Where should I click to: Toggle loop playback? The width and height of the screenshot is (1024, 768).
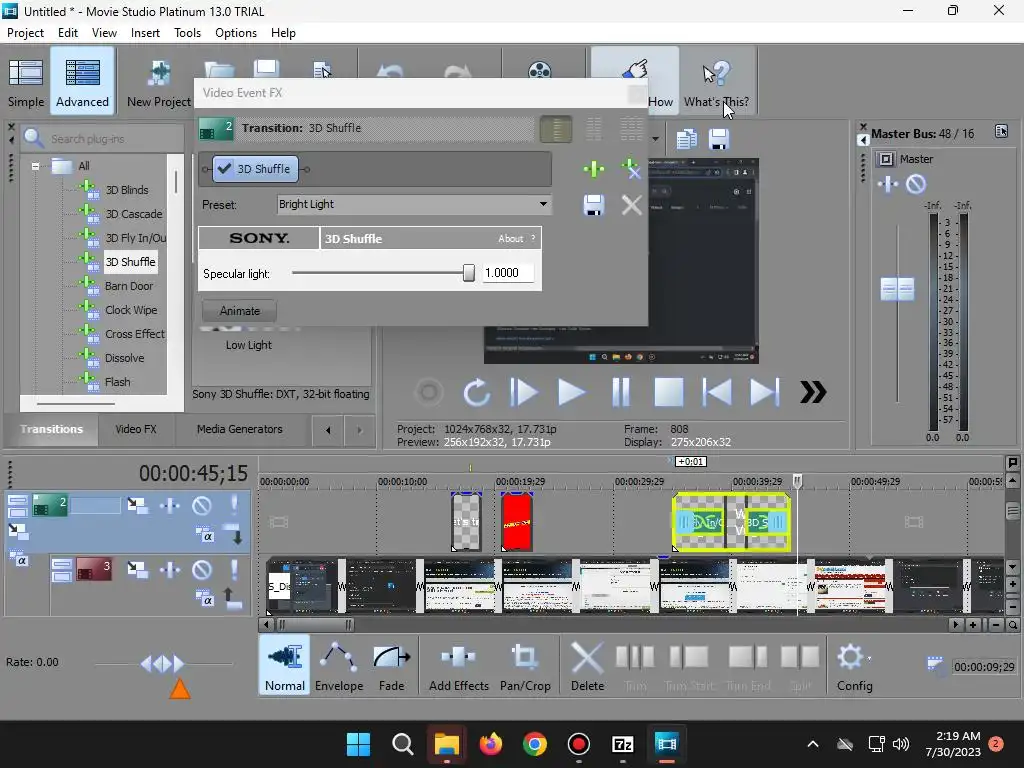click(476, 392)
